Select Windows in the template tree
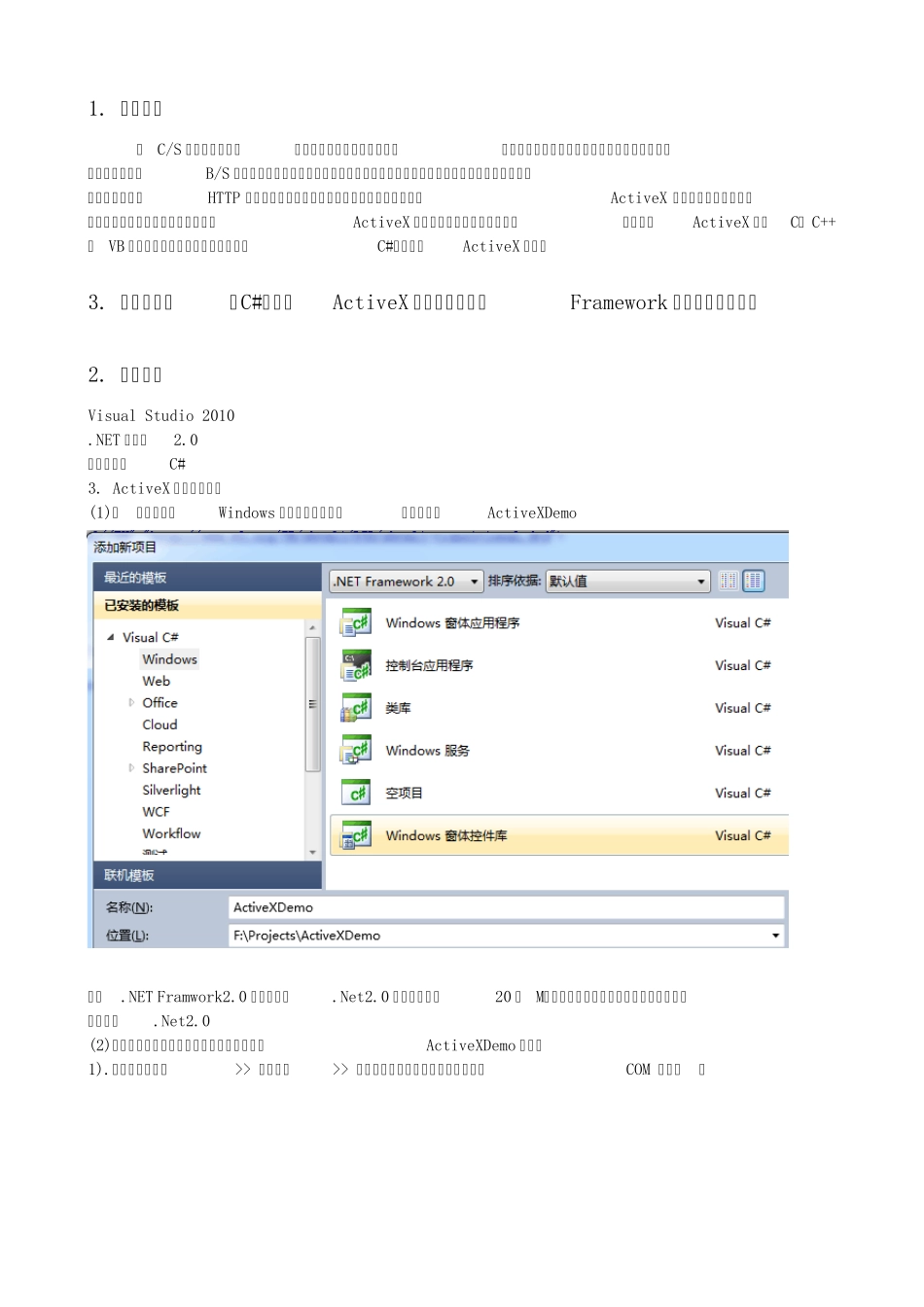The width and height of the screenshot is (924, 1307). [169, 659]
